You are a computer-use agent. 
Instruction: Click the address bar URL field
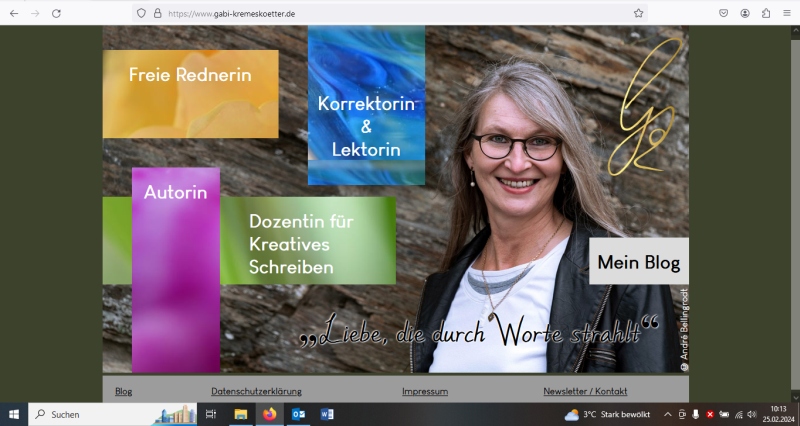[400, 13]
